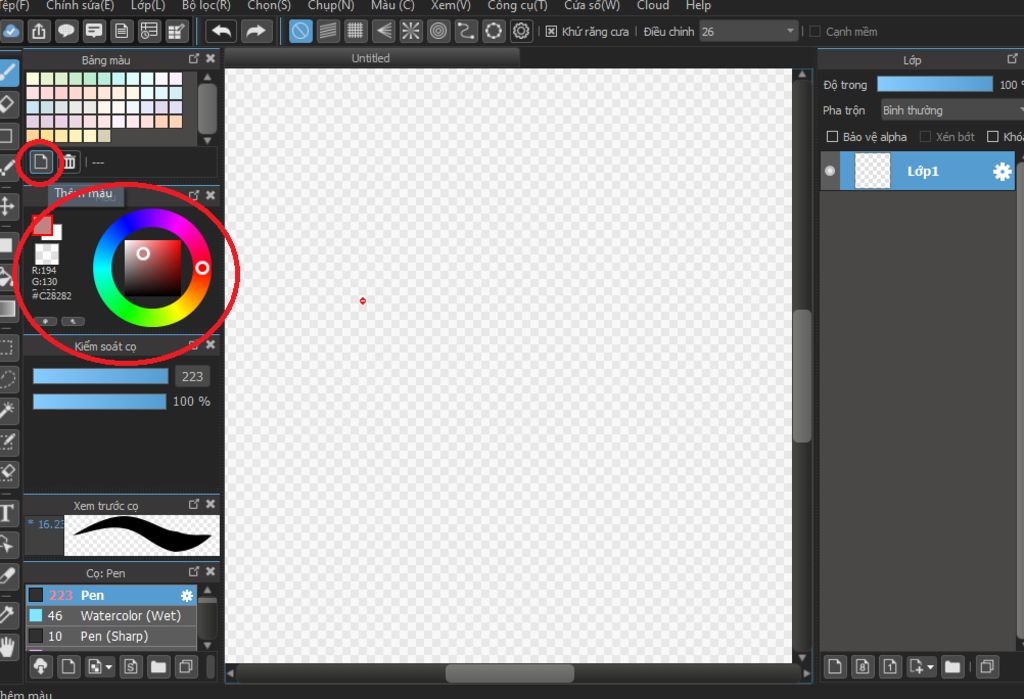Select the Magic Wand tool
Viewport: 1024px width, 699px height.
7,410
